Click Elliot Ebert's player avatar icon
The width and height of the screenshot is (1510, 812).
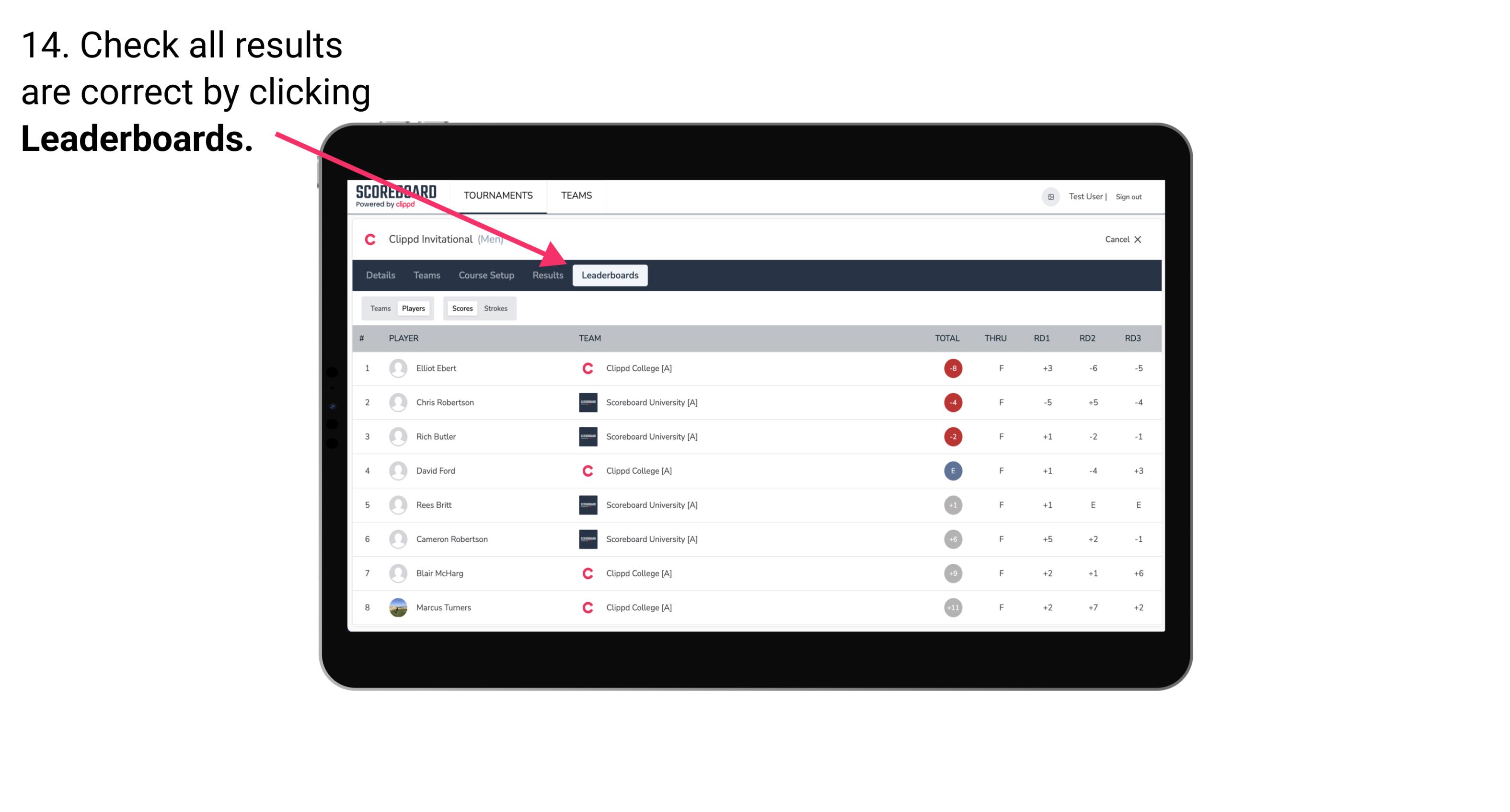(x=396, y=368)
